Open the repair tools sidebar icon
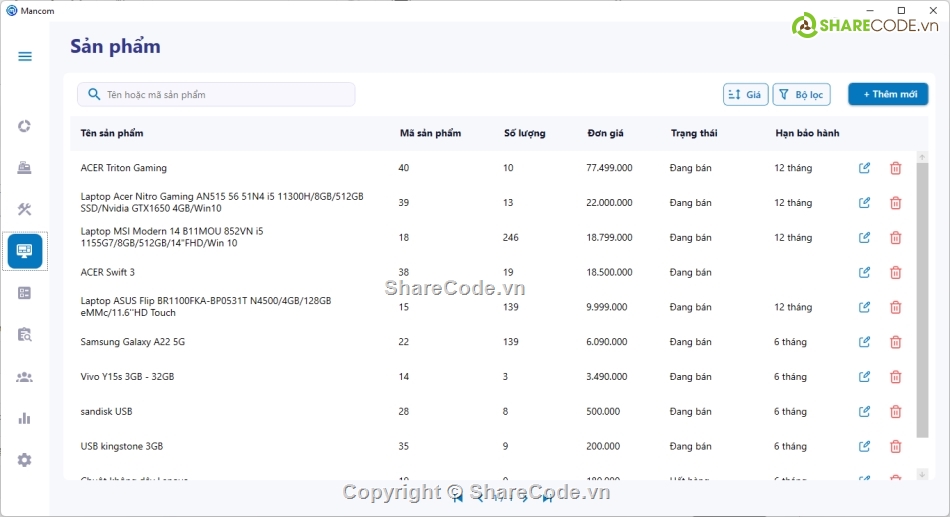The image size is (950, 517). click(x=25, y=209)
